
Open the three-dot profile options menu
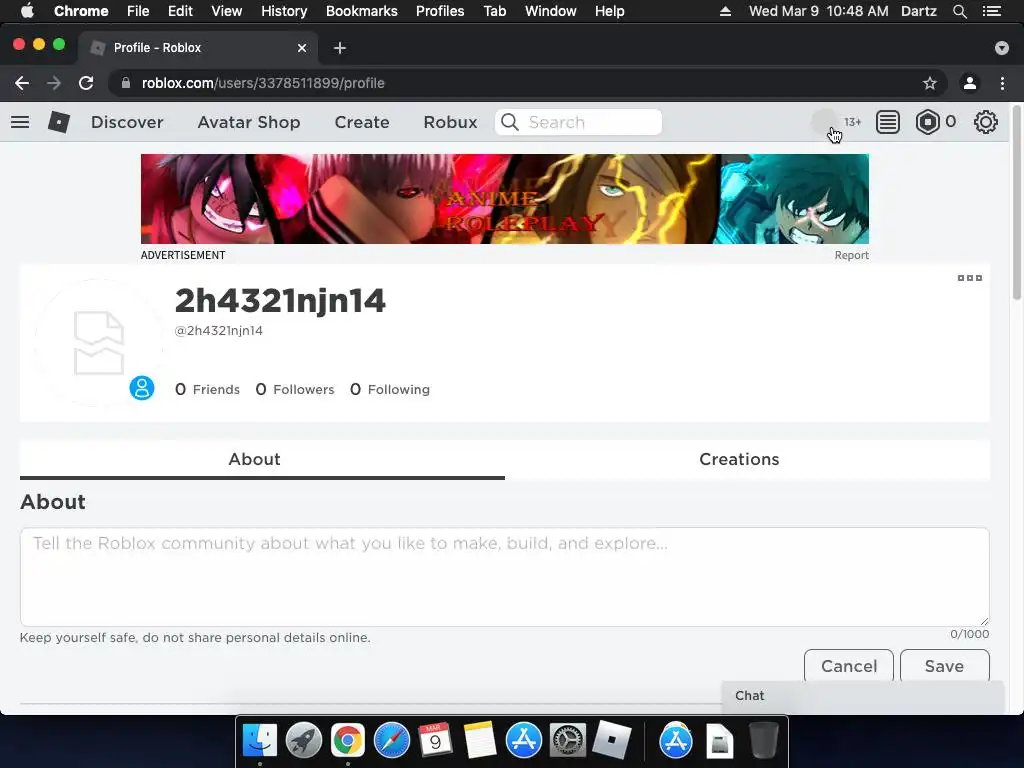pos(970,278)
